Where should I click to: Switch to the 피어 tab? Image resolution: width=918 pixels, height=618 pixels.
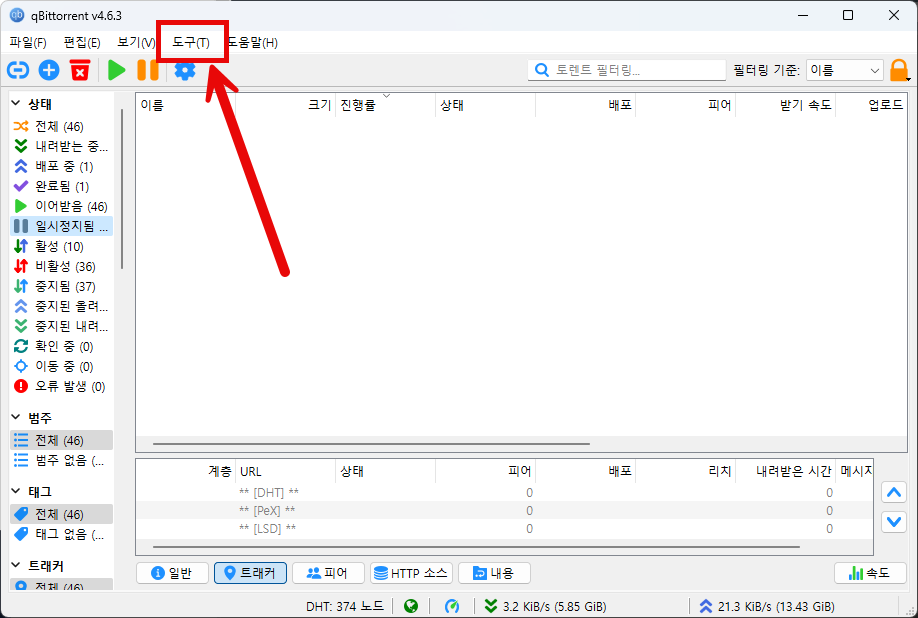point(328,573)
